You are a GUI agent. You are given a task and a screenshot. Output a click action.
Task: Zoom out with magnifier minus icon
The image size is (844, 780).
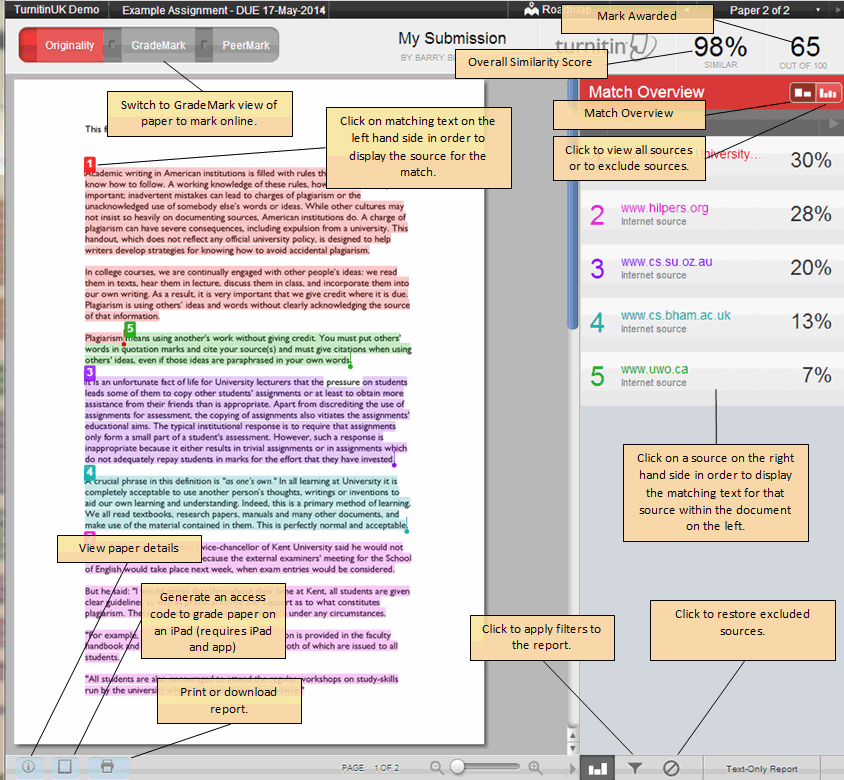[x=437, y=768]
